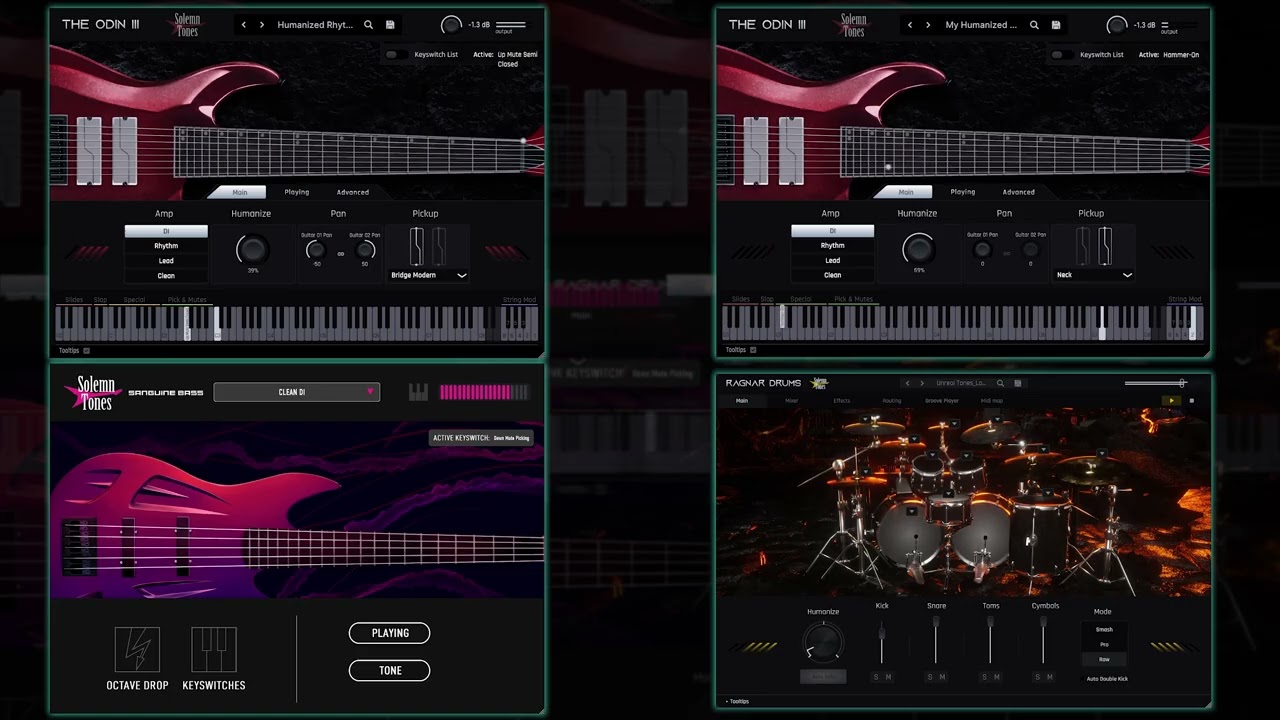Click the small keyboard icon beside Sanguine Bass meter
The image size is (1280, 720).
point(418,392)
